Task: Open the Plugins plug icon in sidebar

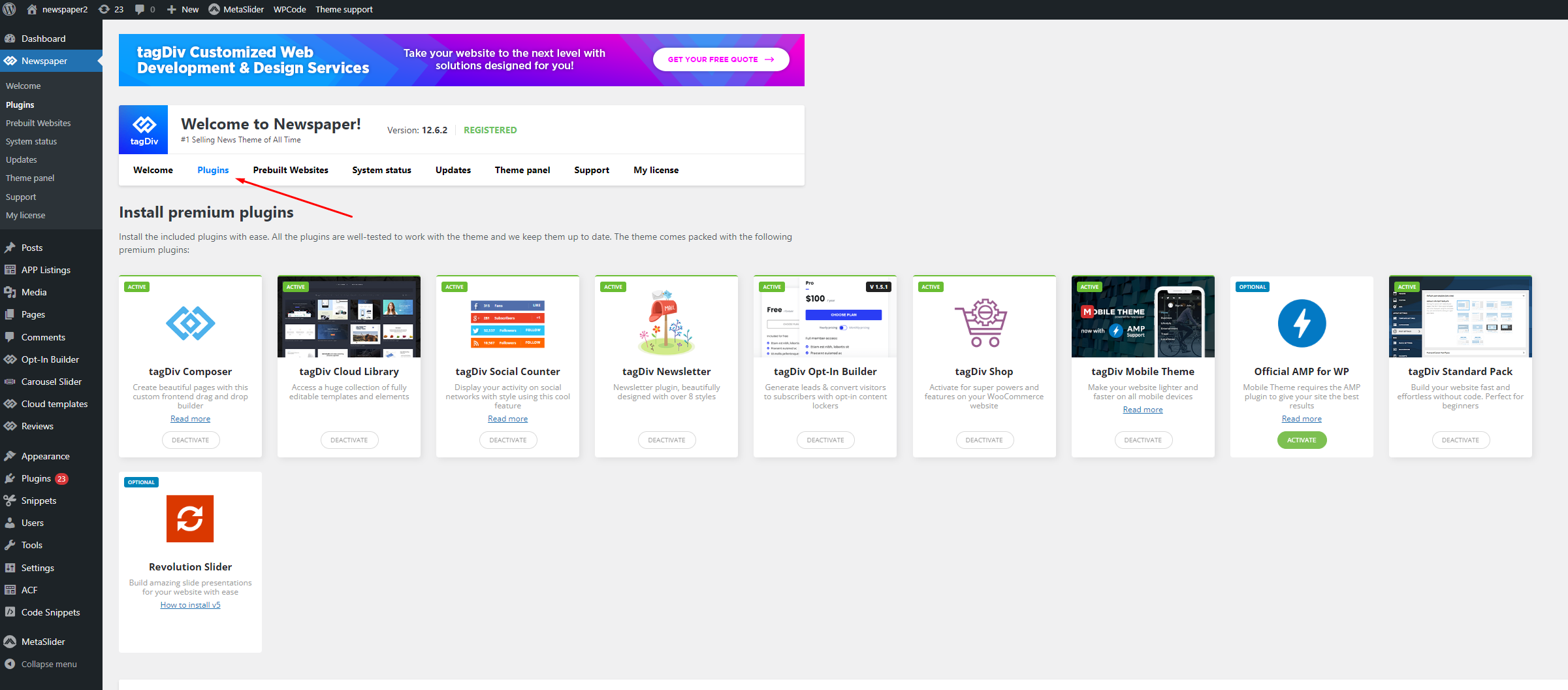Action: click(x=10, y=478)
